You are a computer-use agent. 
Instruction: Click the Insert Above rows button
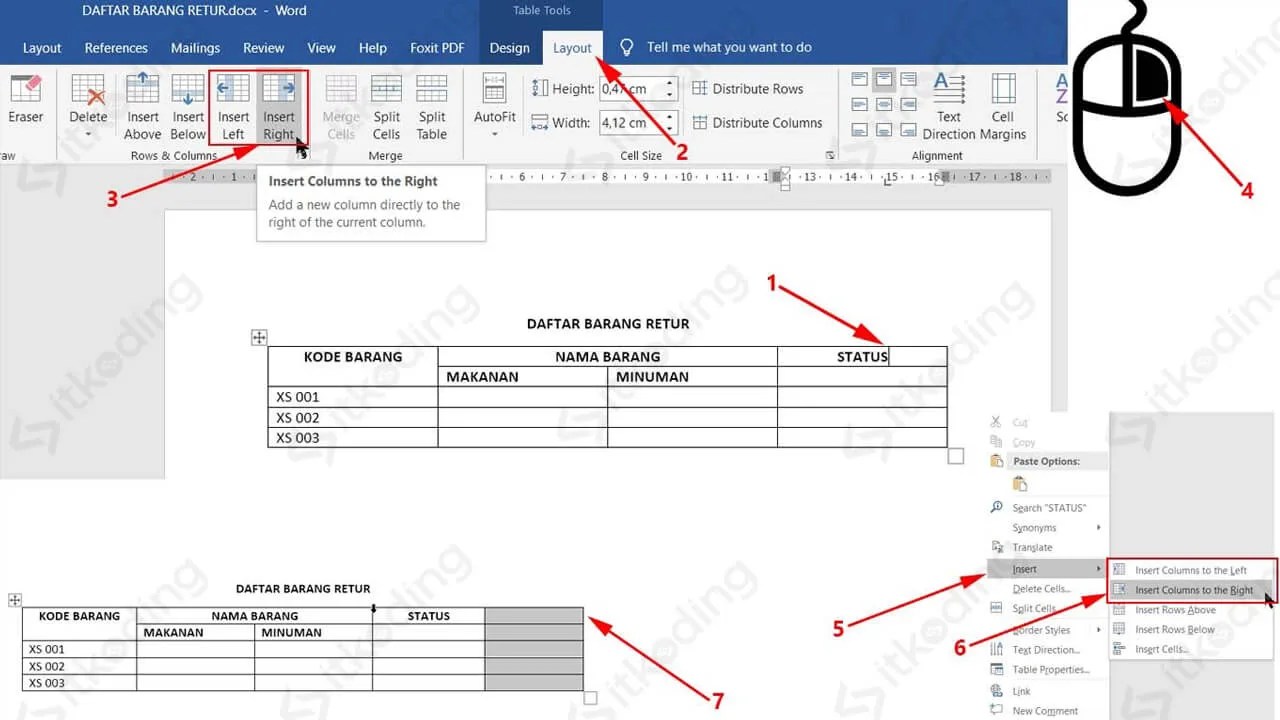142,107
